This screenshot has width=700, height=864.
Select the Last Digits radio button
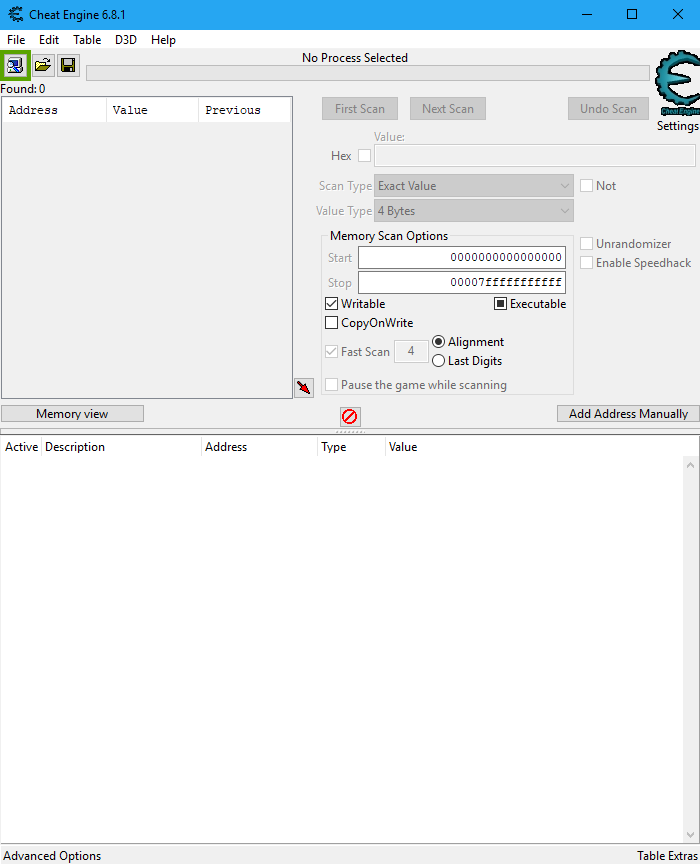coord(438,361)
